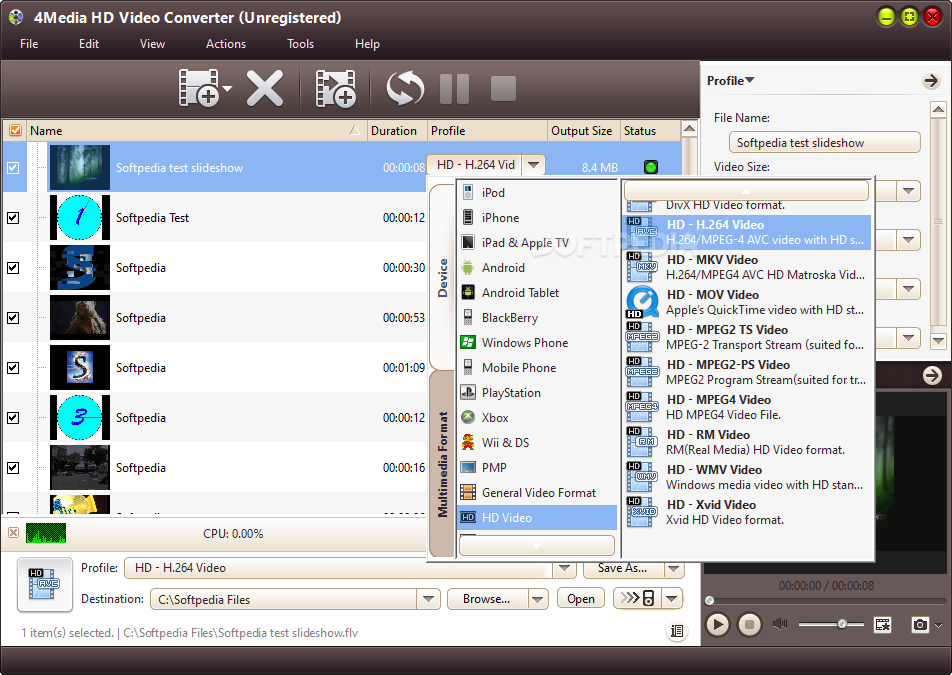Open the Browse button dropdown arrow
Image resolution: width=952 pixels, height=675 pixels.
(x=537, y=599)
